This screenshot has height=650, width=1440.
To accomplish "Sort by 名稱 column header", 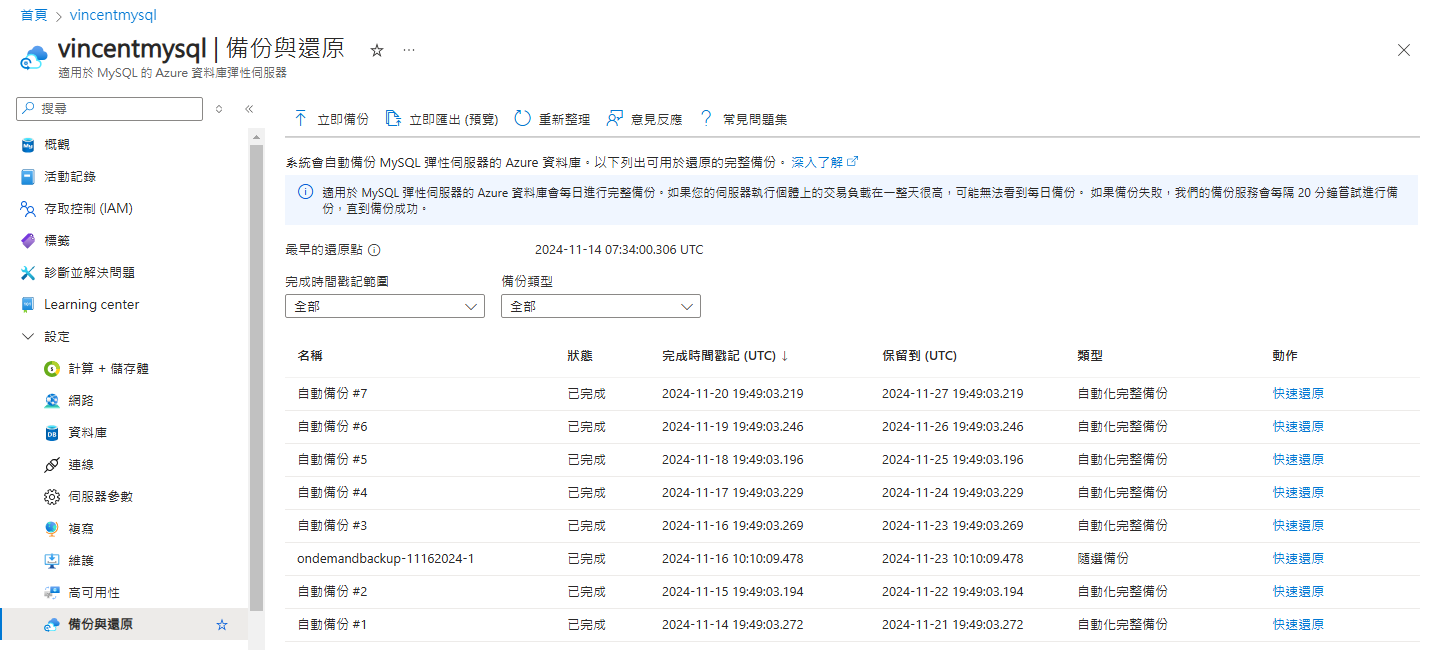I will click(x=310, y=356).
